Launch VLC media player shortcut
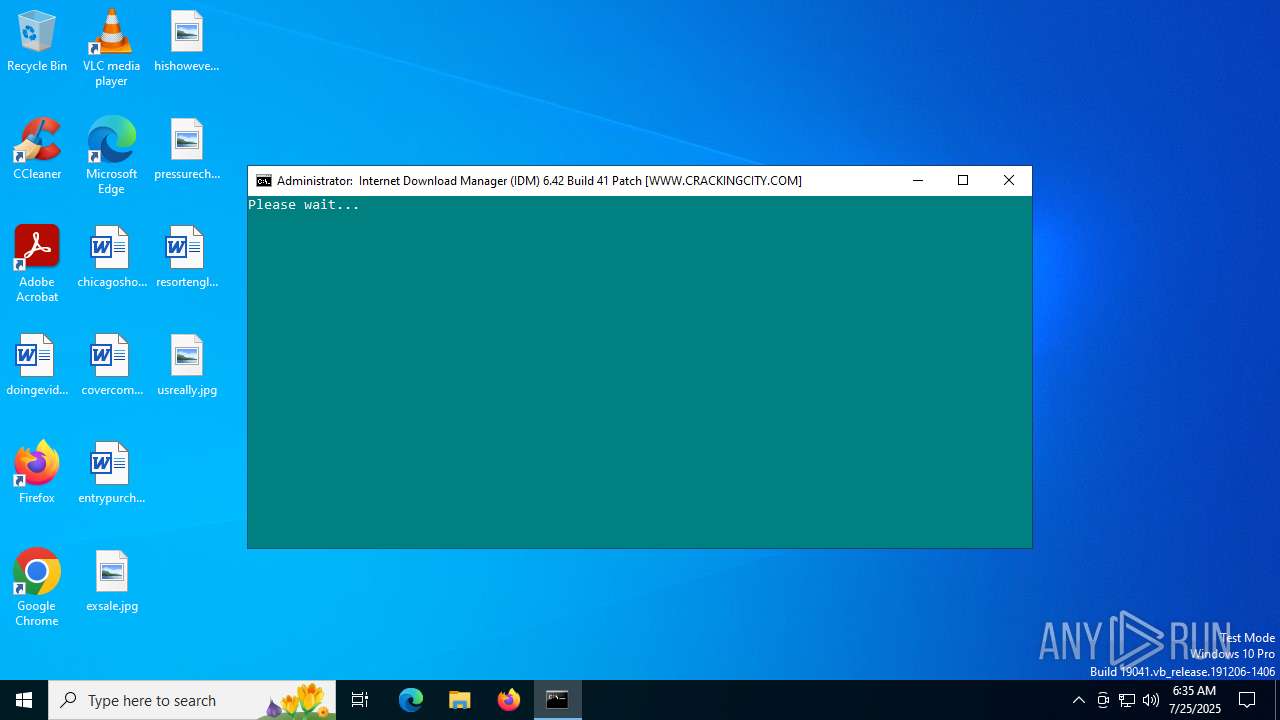The height and width of the screenshot is (720, 1280). tap(111, 48)
